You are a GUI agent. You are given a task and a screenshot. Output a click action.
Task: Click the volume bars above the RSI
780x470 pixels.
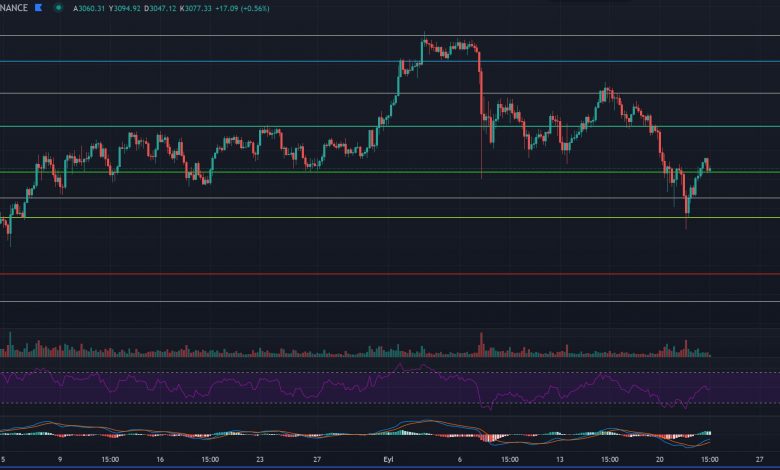300,351
